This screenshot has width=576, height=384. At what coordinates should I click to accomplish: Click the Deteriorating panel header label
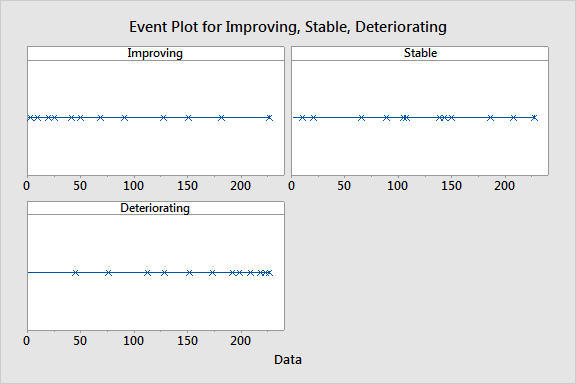click(155, 208)
